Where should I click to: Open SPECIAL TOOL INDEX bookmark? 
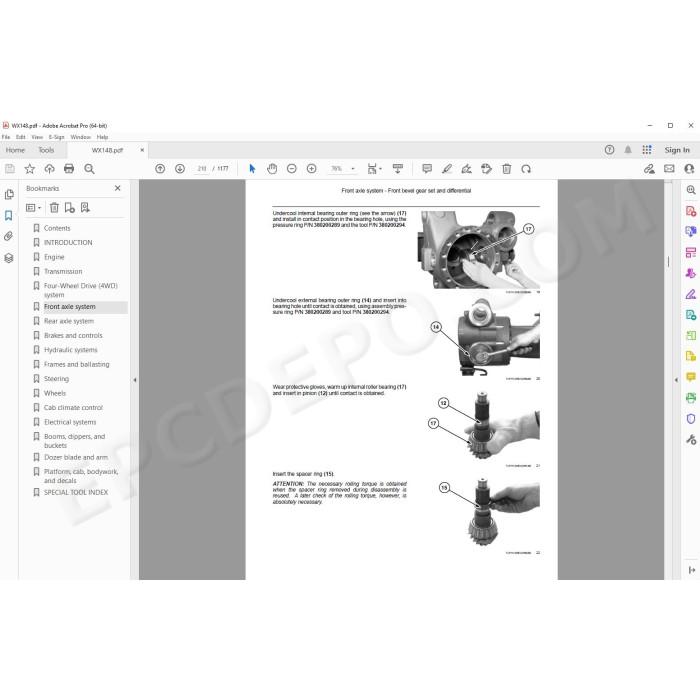(x=76, y=492)
